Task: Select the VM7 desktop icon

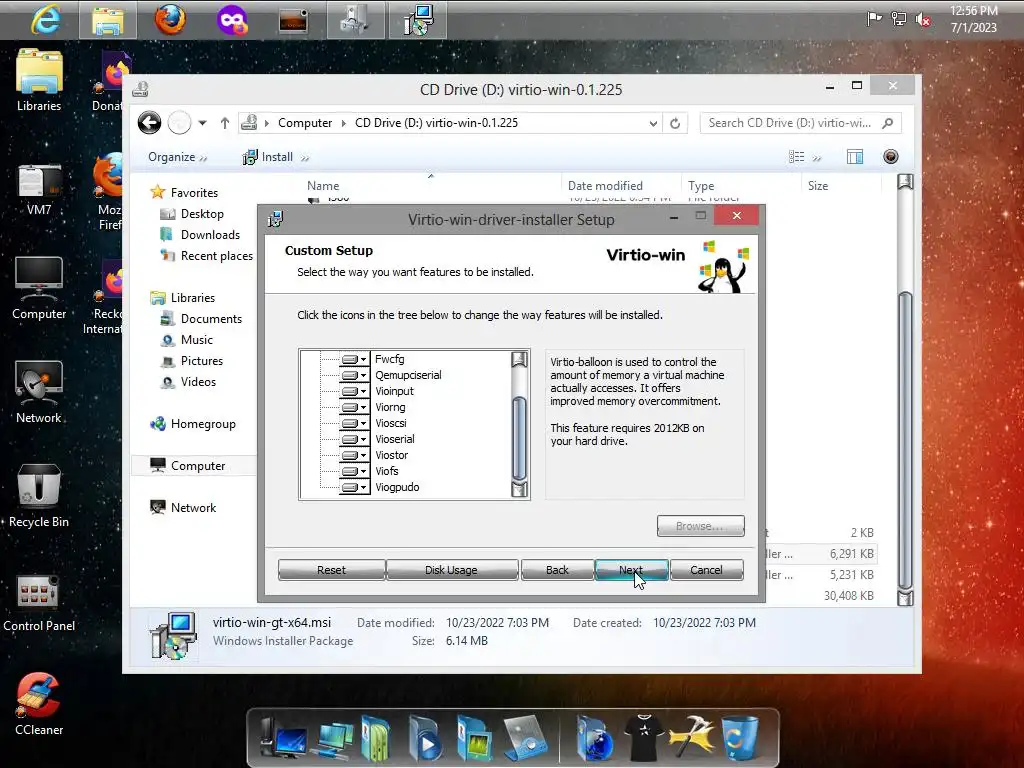Action: [39, 189]
